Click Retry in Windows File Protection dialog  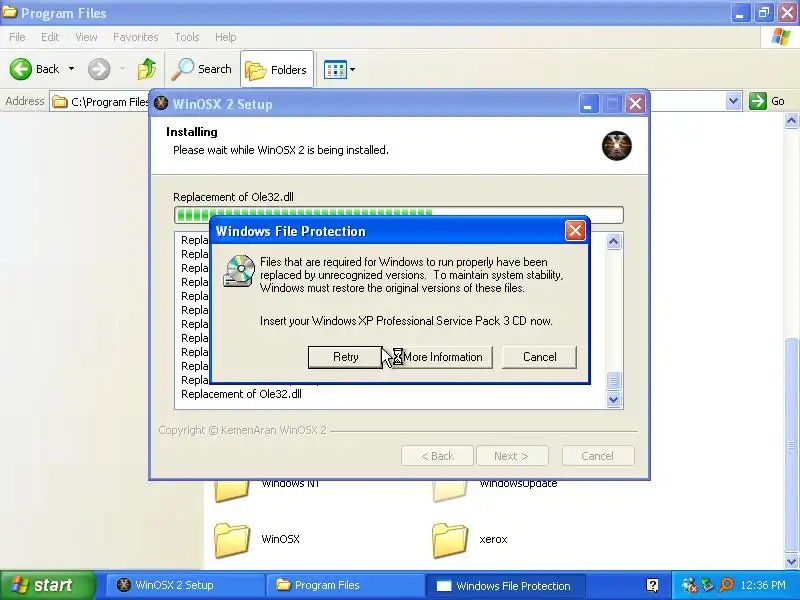[345, 357]
